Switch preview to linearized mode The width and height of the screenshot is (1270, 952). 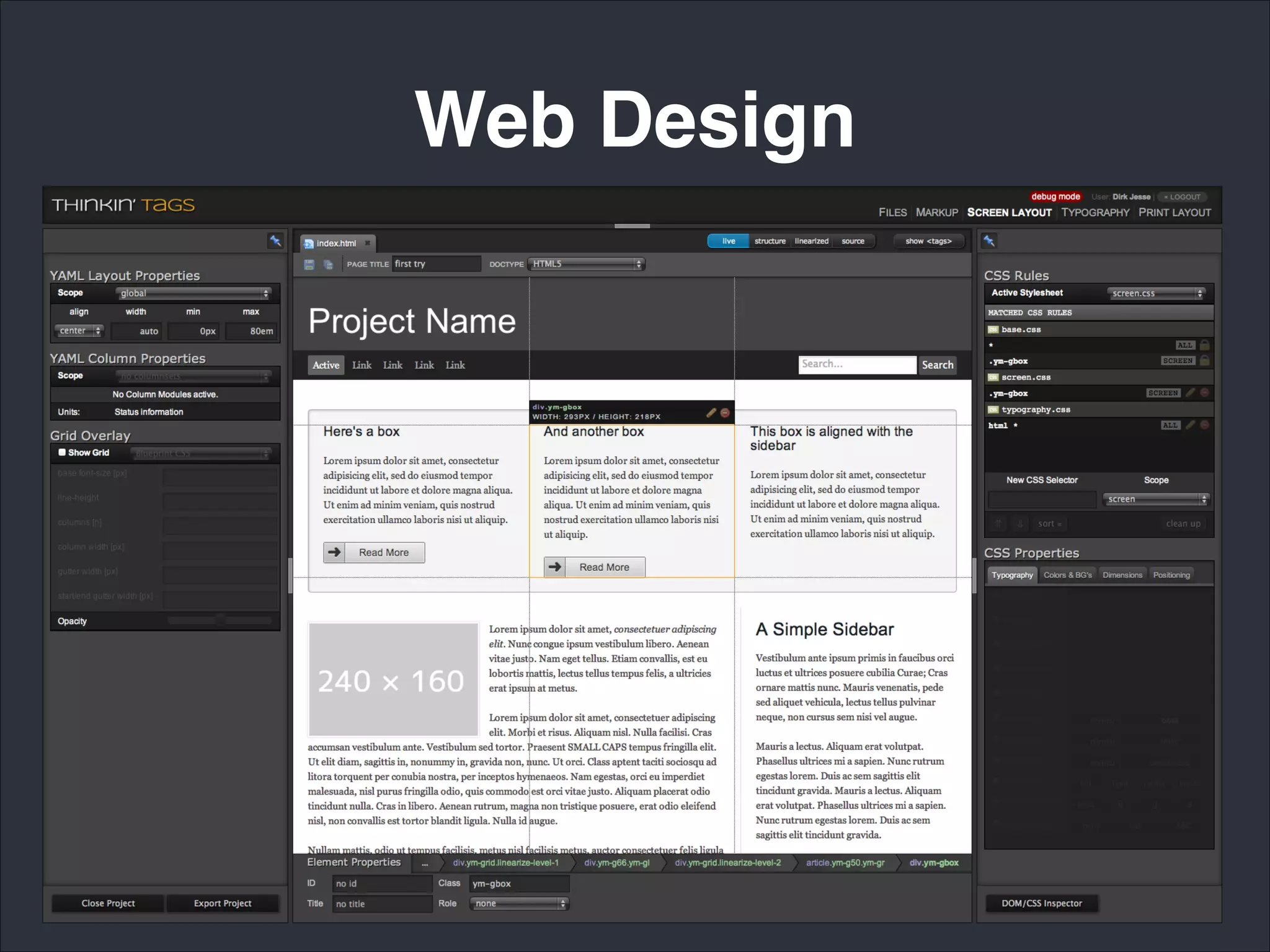pyautogui.click(x=811, y=241)
